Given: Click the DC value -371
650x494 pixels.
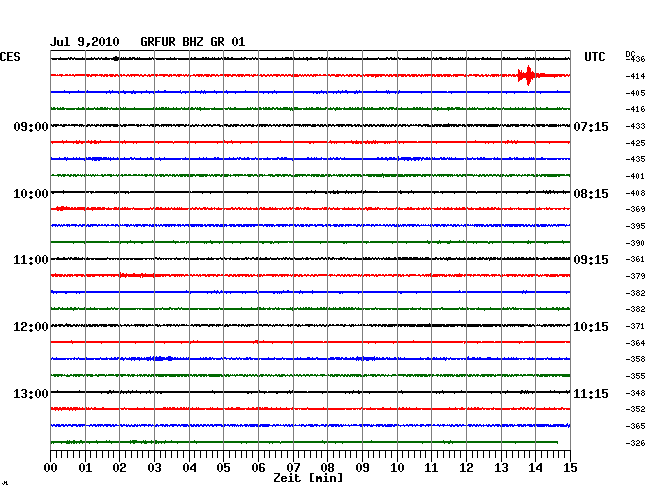Looking at the screenshot, I should point(635,326).
